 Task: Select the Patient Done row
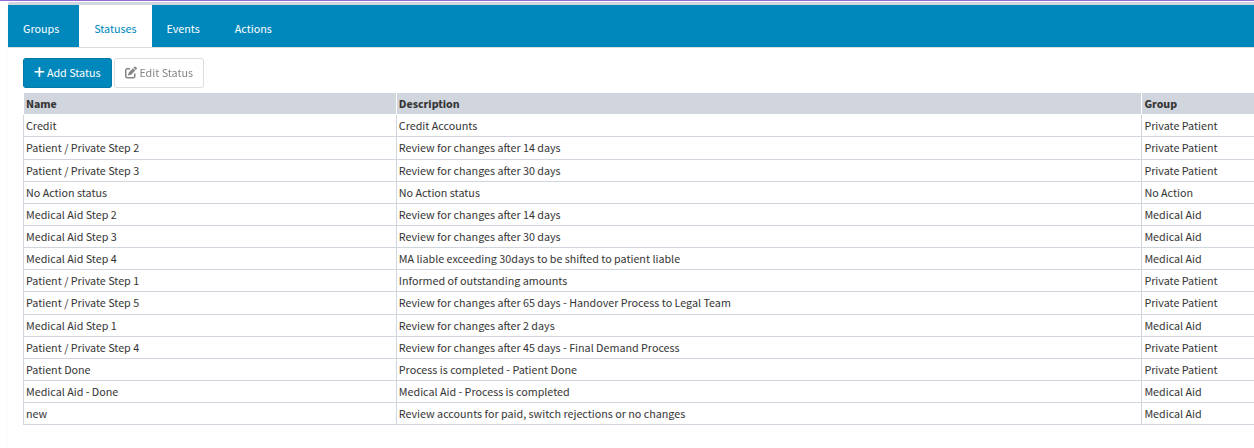tap(638, 370)
